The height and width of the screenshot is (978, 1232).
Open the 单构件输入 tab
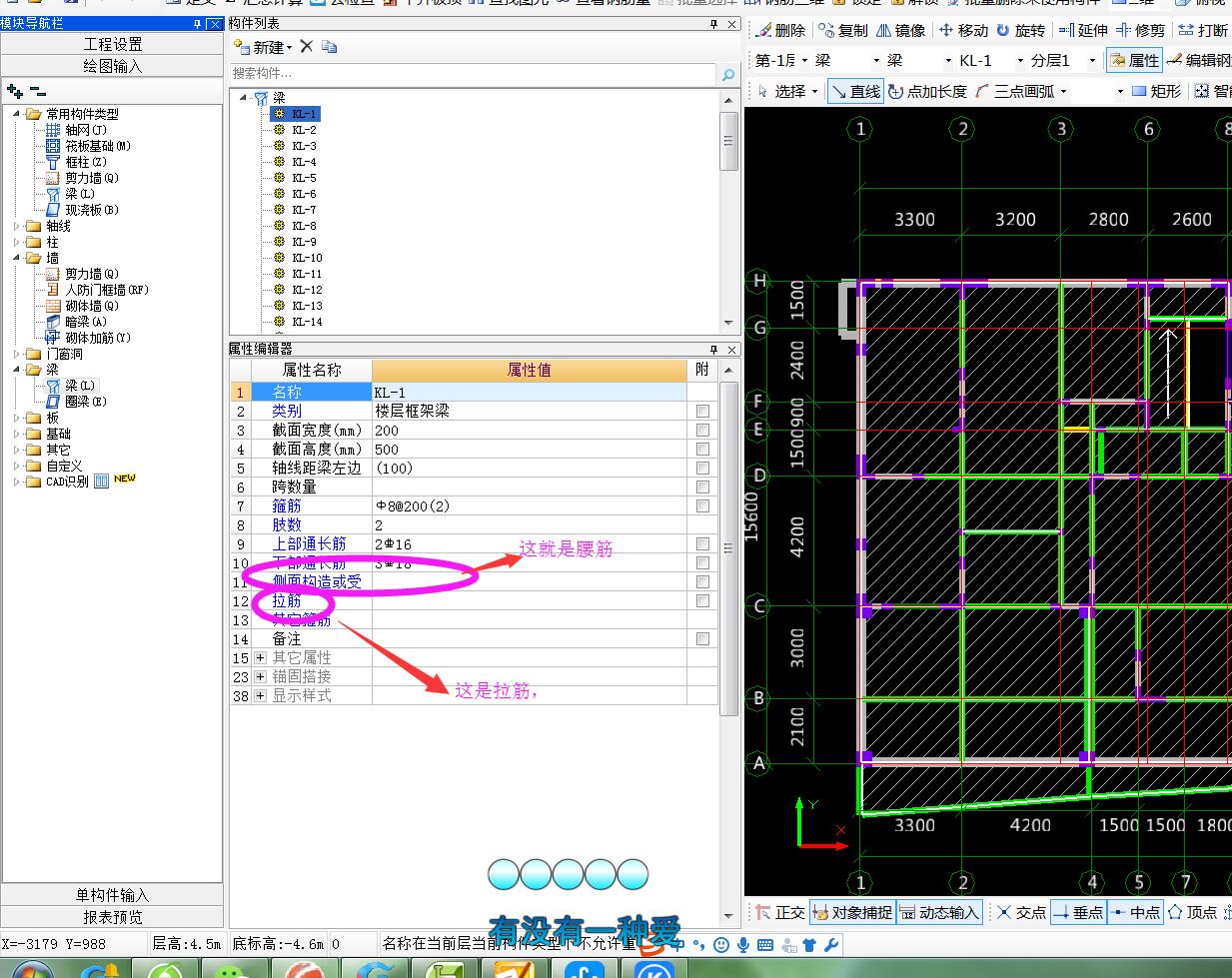[x=112, y=895]
